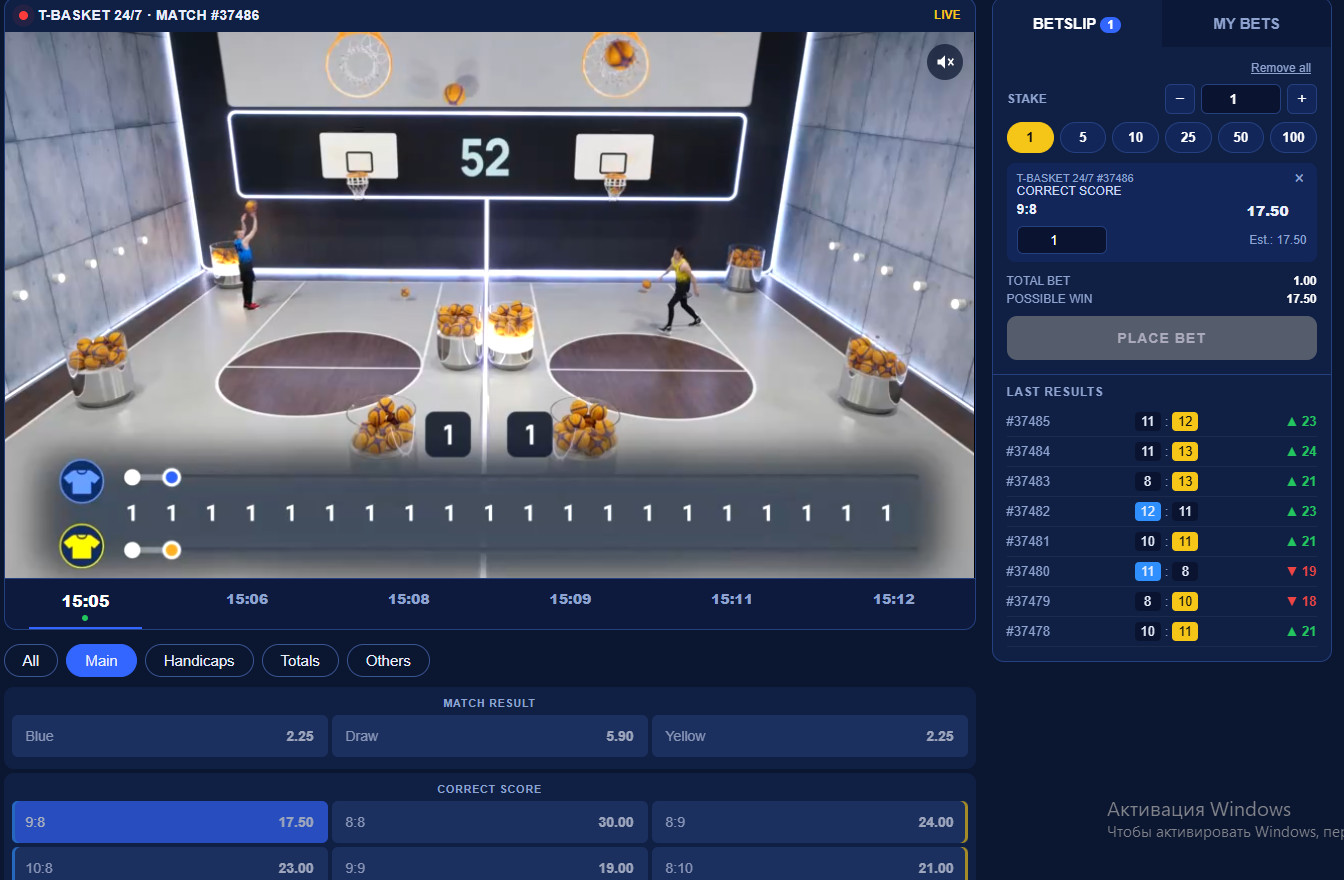Increase stake with the plus button

point(1301,99)
